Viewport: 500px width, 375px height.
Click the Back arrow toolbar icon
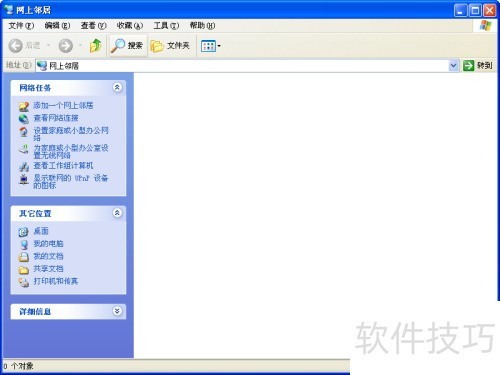click(15, 46)
